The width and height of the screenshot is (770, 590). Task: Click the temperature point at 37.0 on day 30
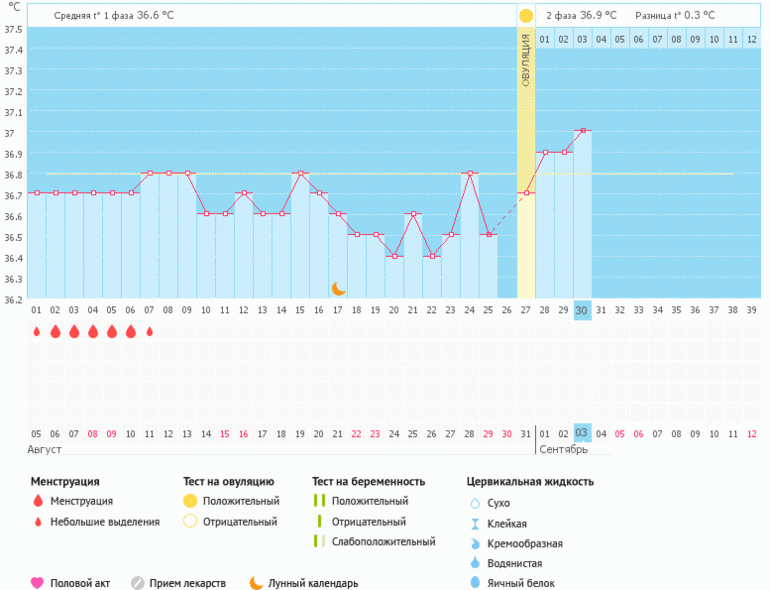(x=582, y=130)
